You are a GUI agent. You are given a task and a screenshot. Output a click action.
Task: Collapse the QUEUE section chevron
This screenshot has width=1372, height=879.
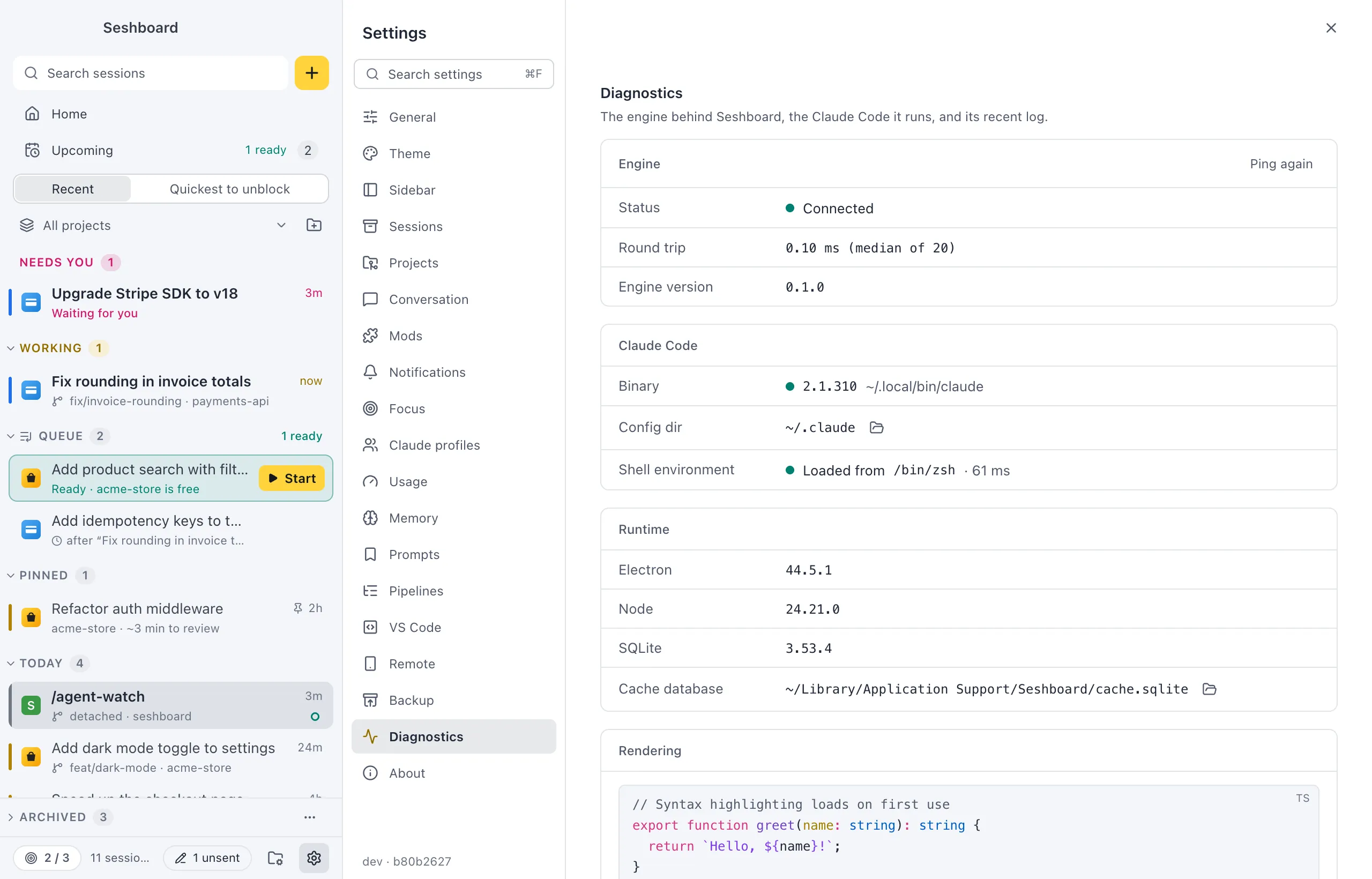10,436
